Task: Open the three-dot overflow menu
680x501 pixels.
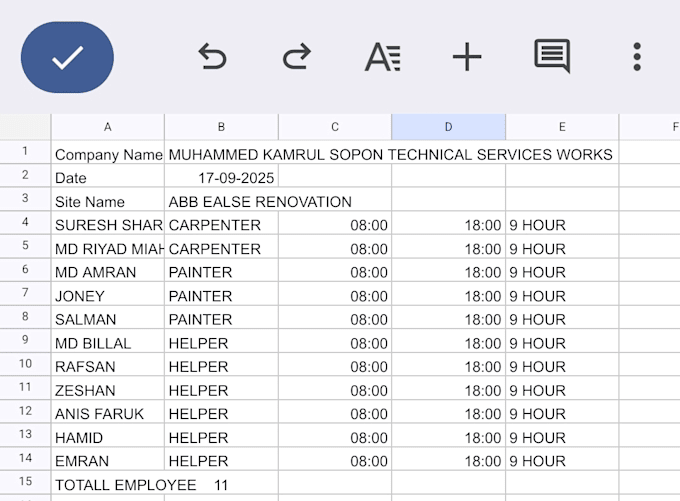Action: (x=637, y=56)
